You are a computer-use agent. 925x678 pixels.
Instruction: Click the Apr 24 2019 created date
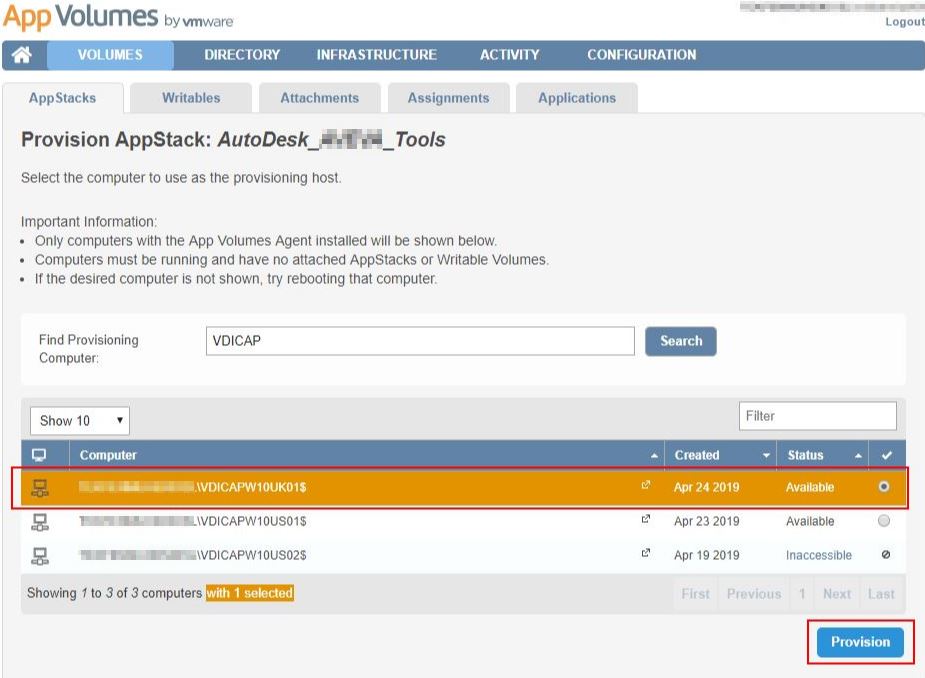pos(707,487)
